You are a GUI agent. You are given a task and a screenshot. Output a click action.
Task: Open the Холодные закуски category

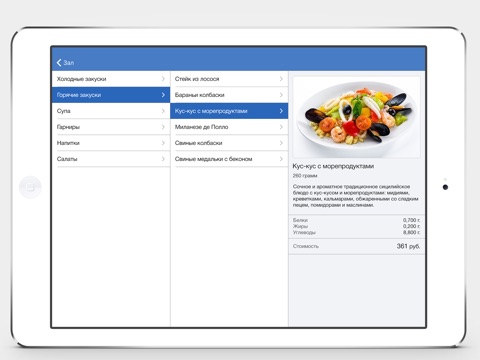(x=111, y=79)
